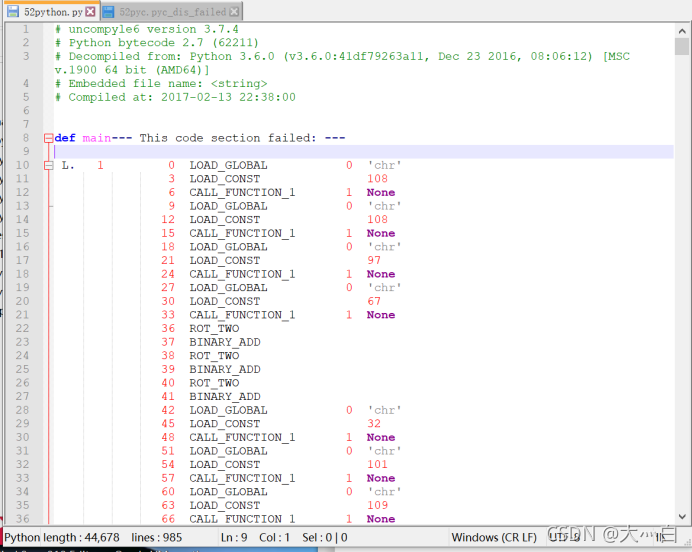Screen dimensions: 692x552
Task: Click line number 36 in margin
Action: pos(22,519)
